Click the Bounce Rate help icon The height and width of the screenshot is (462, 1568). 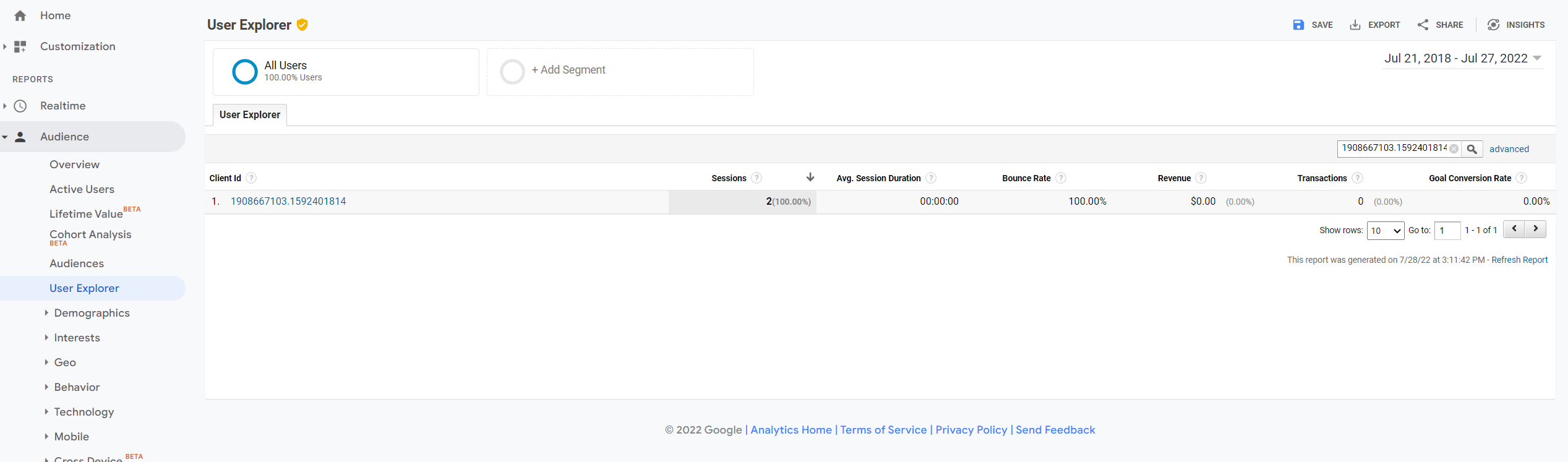(1061, 178)
